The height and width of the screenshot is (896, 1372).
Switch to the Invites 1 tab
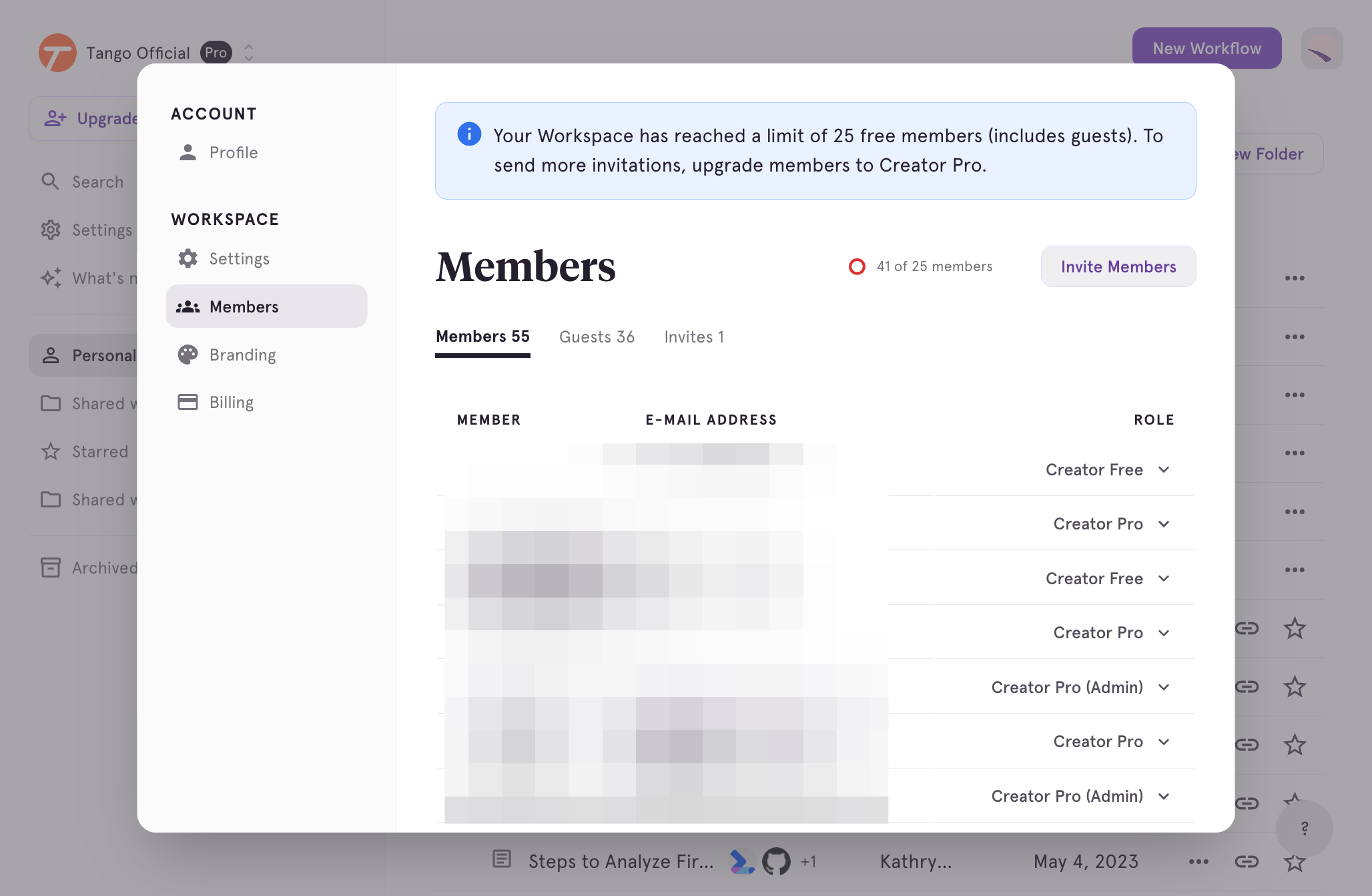694,337
